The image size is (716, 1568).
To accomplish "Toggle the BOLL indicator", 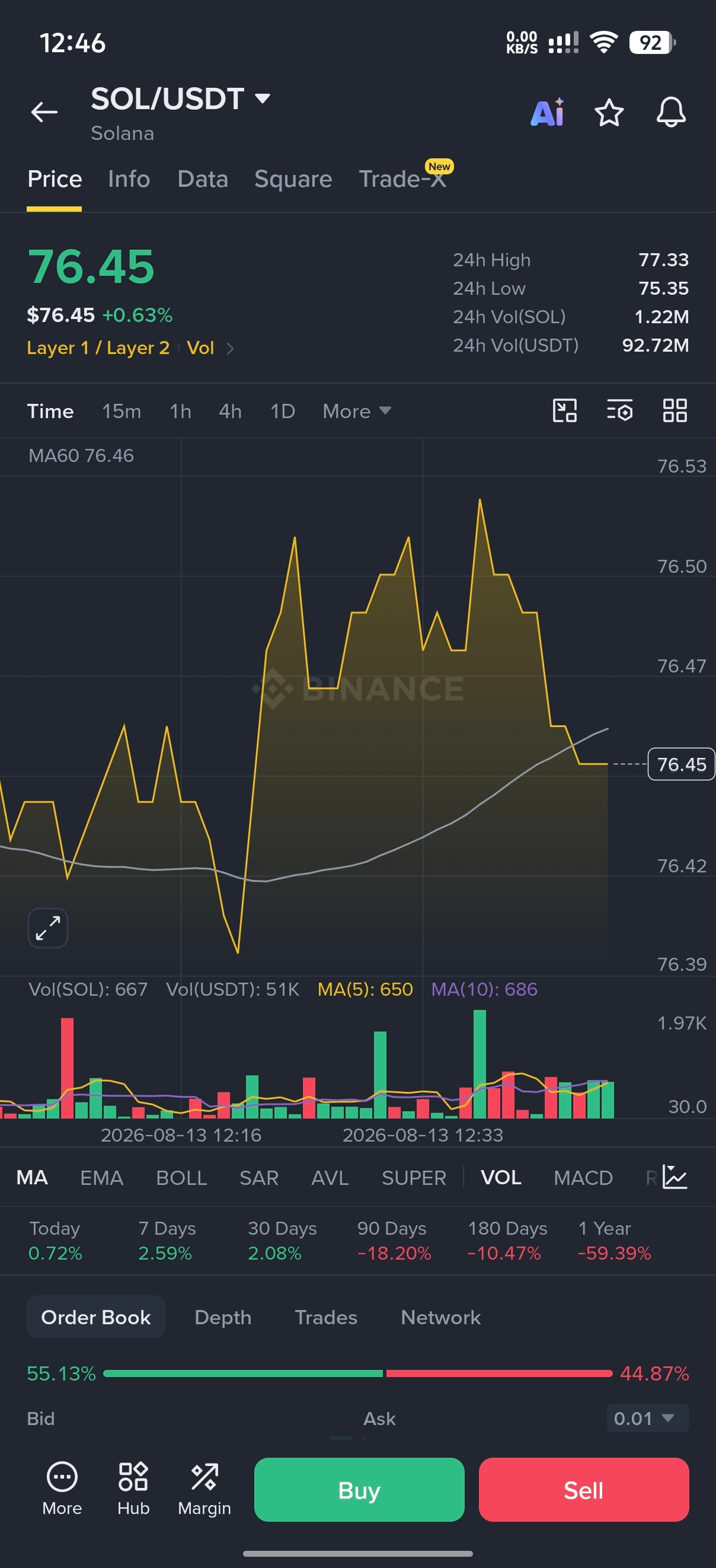I will coord(181,1177).
